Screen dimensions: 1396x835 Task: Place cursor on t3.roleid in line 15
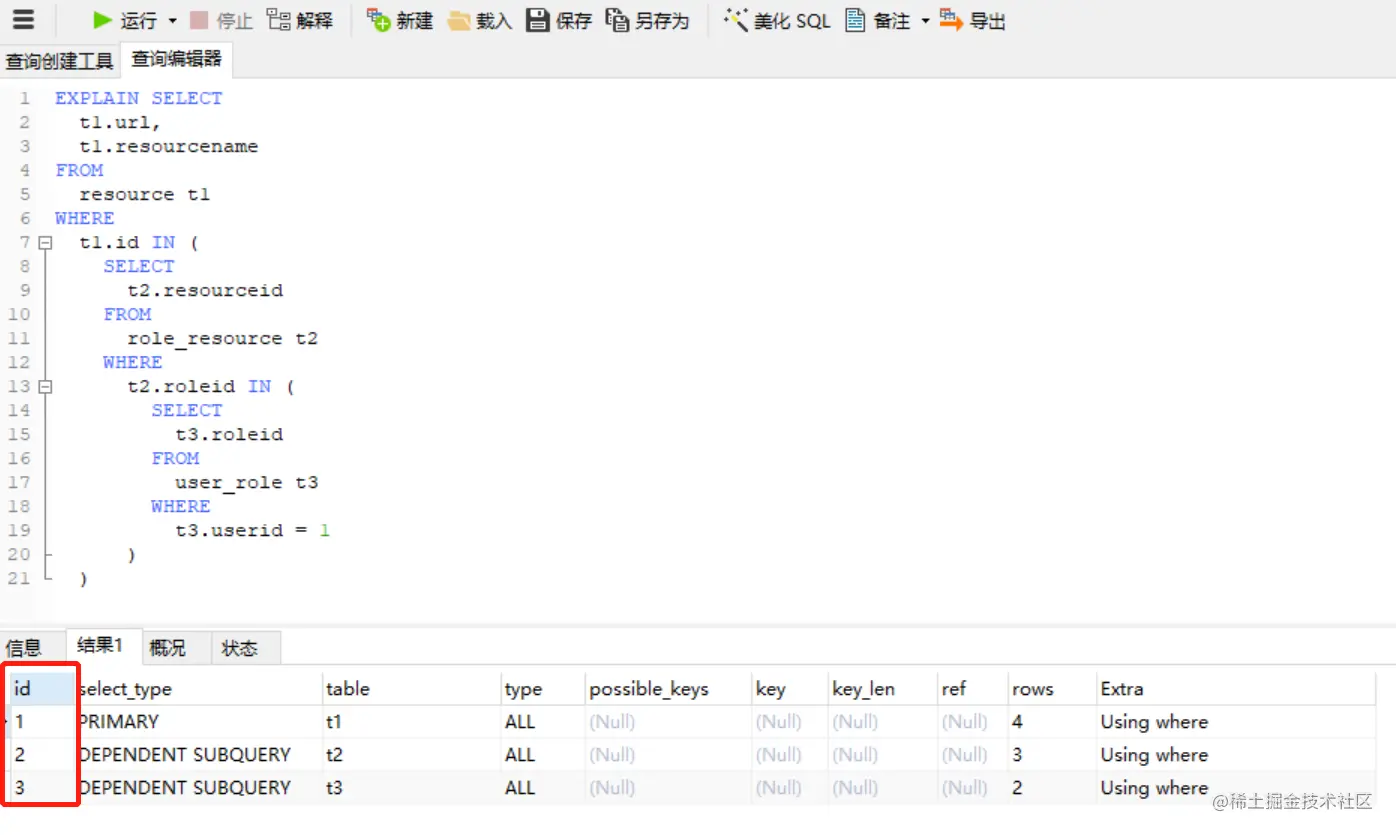click(229, 434)
